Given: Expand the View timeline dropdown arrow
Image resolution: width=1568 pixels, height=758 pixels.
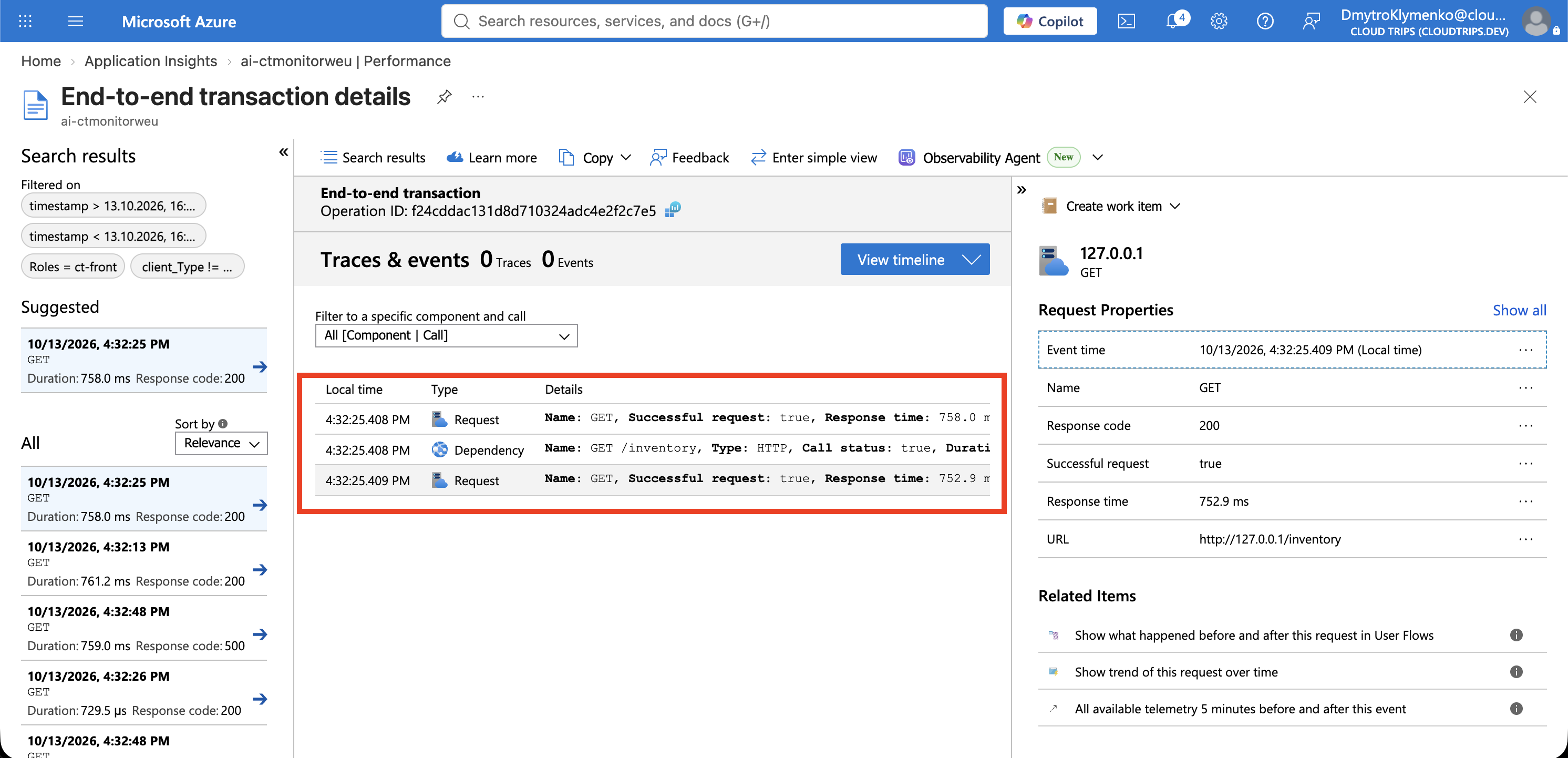Looking at the screenshot, I should [972, 259].
